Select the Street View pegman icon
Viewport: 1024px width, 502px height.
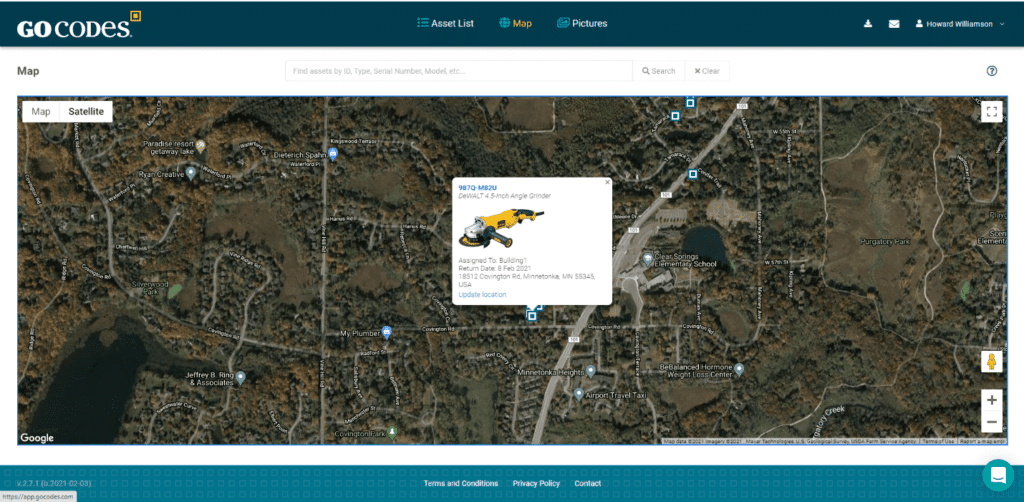[991, 361]
